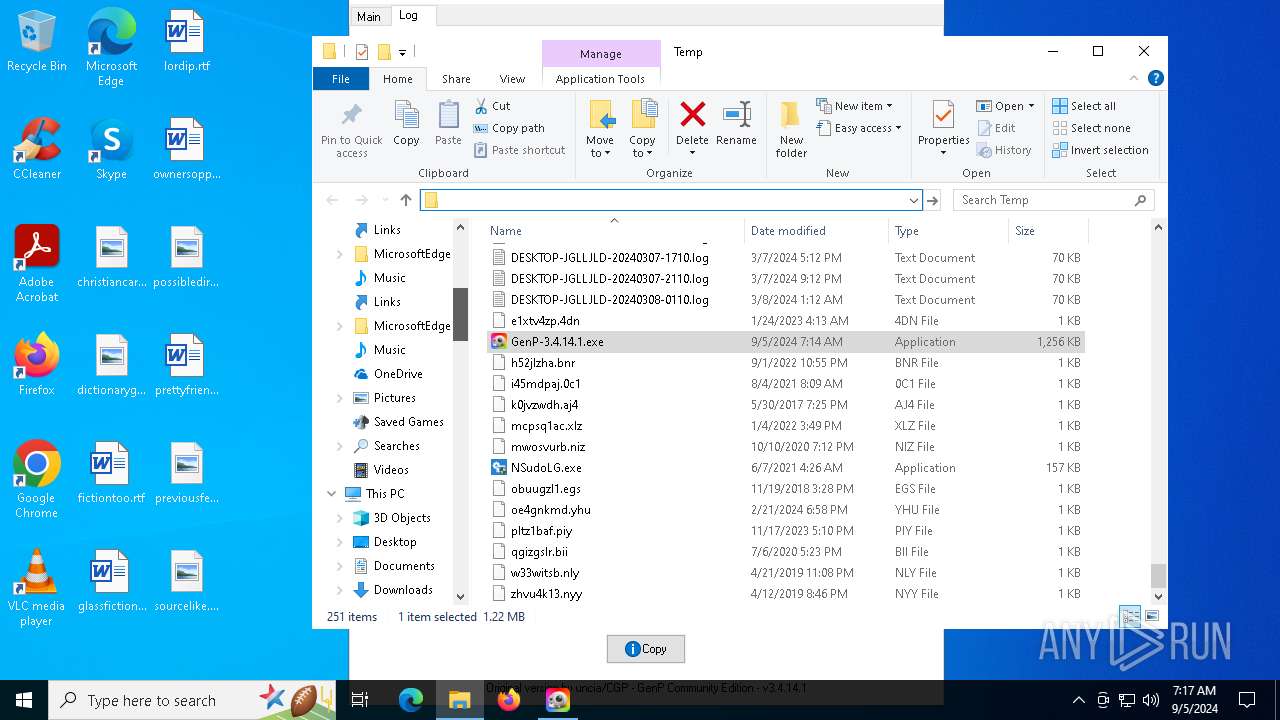1280x720 pixels.
Task: Select Saved Games in navigation pane
Action: click(x=408, y=422)
